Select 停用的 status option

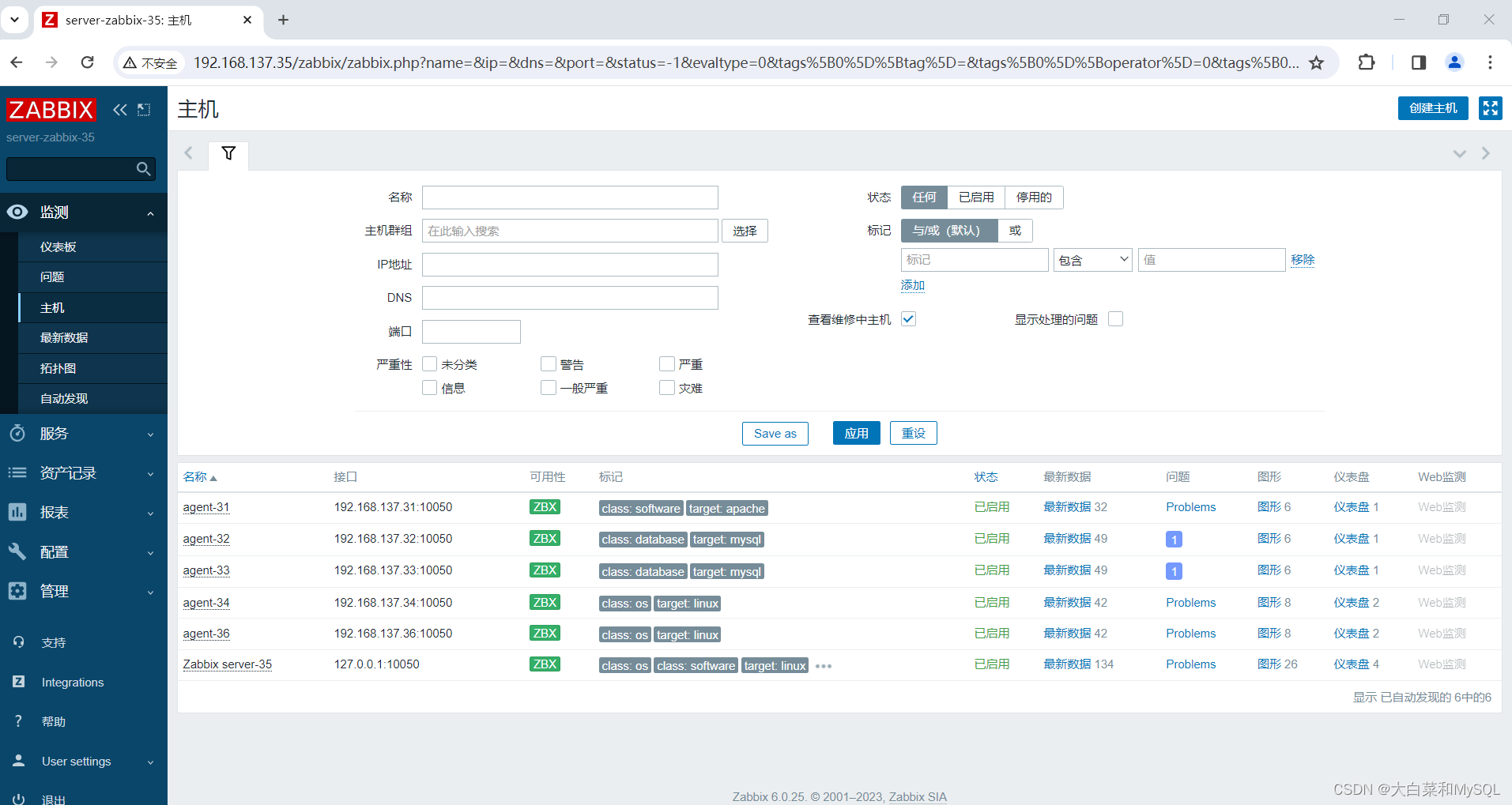click(1034, 197)
